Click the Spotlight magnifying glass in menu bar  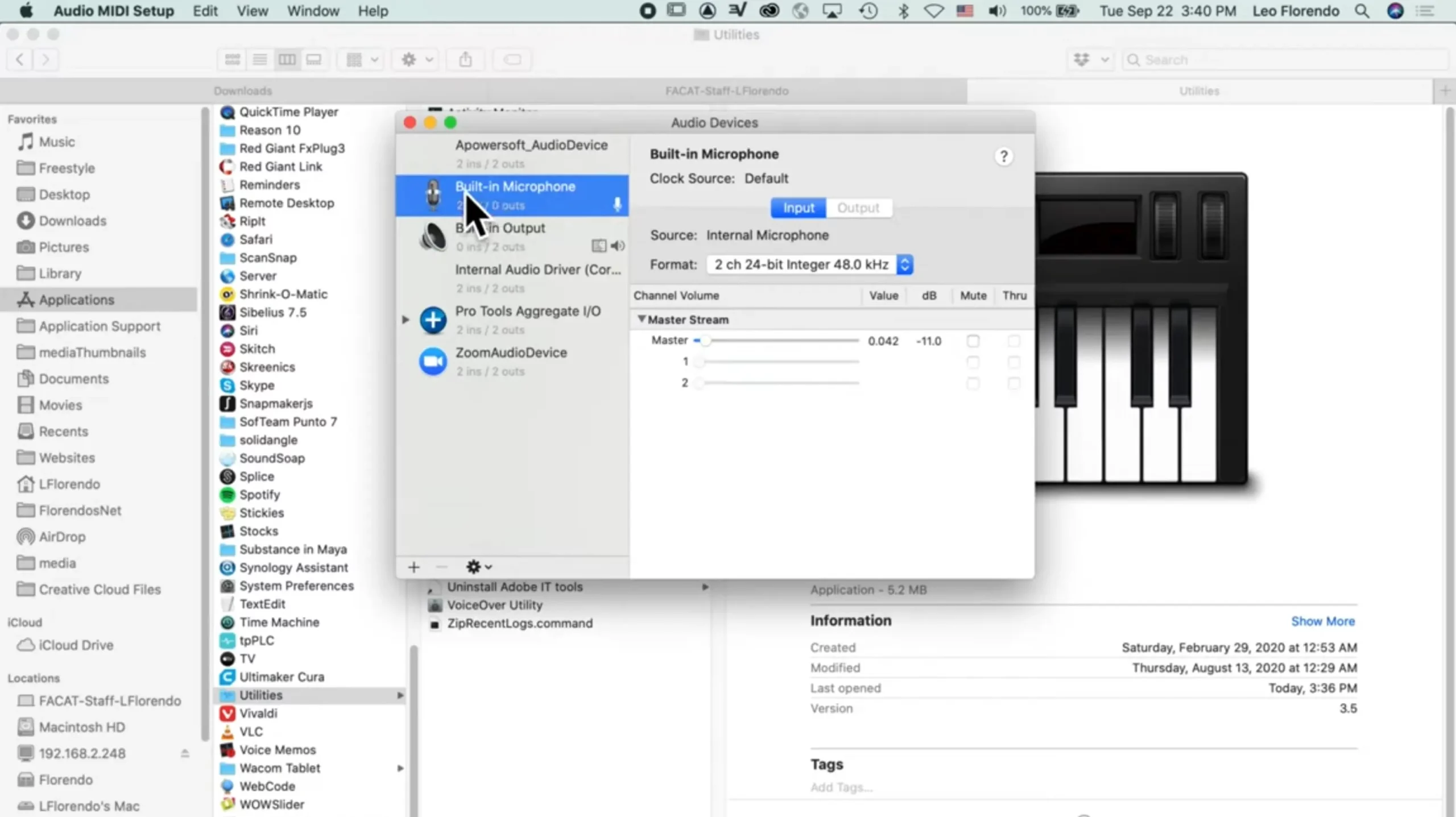[x=1362, y=11]
